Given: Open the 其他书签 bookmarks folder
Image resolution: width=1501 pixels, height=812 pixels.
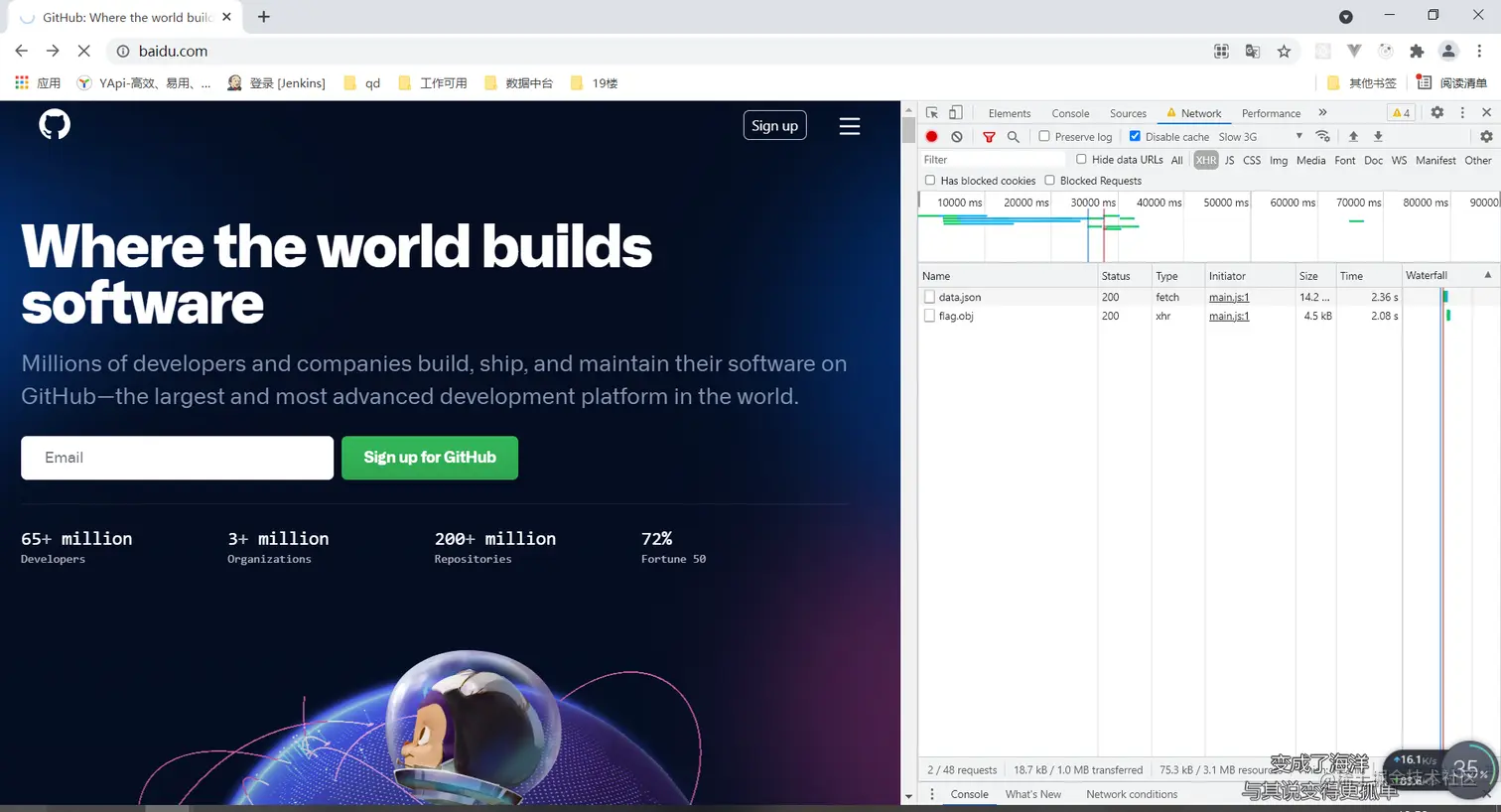Looking at the screenshot, I should point(1362,83).
